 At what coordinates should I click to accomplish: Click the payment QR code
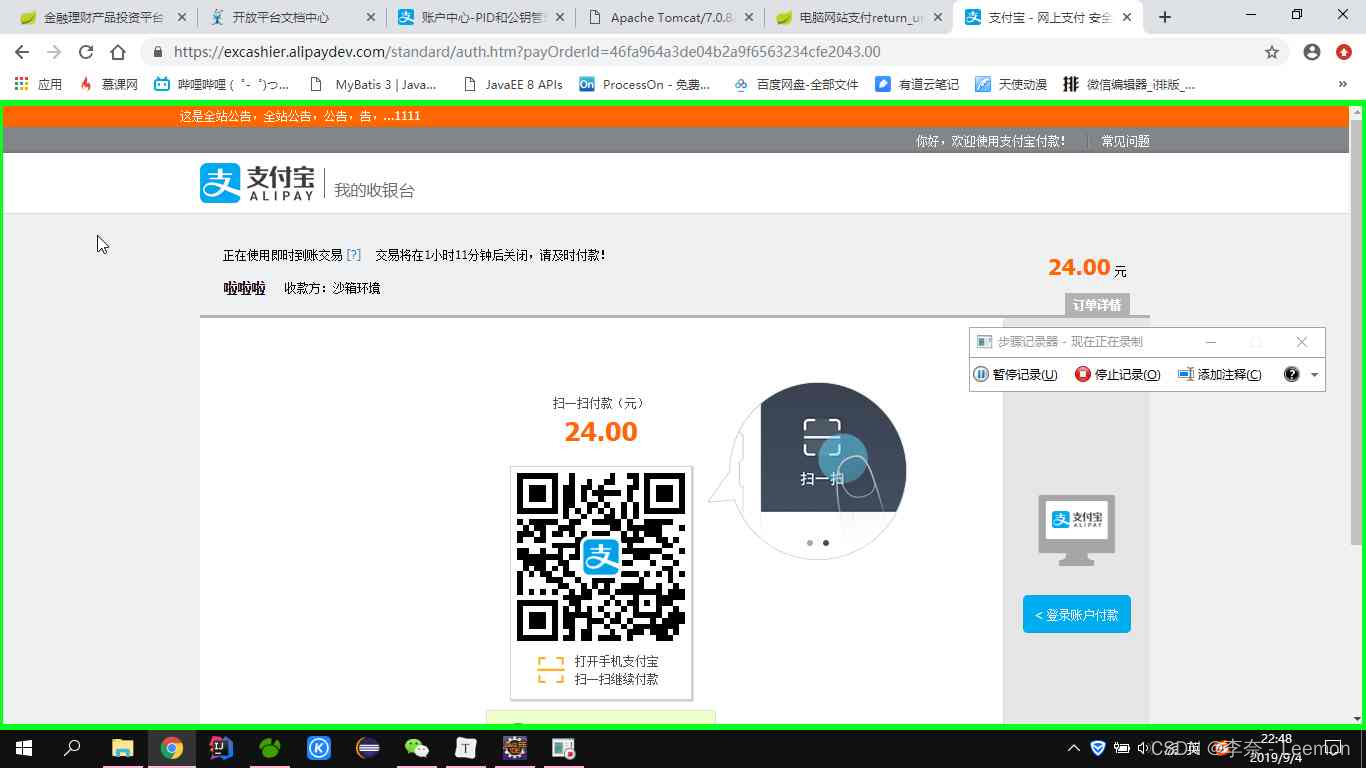point(601,556)
